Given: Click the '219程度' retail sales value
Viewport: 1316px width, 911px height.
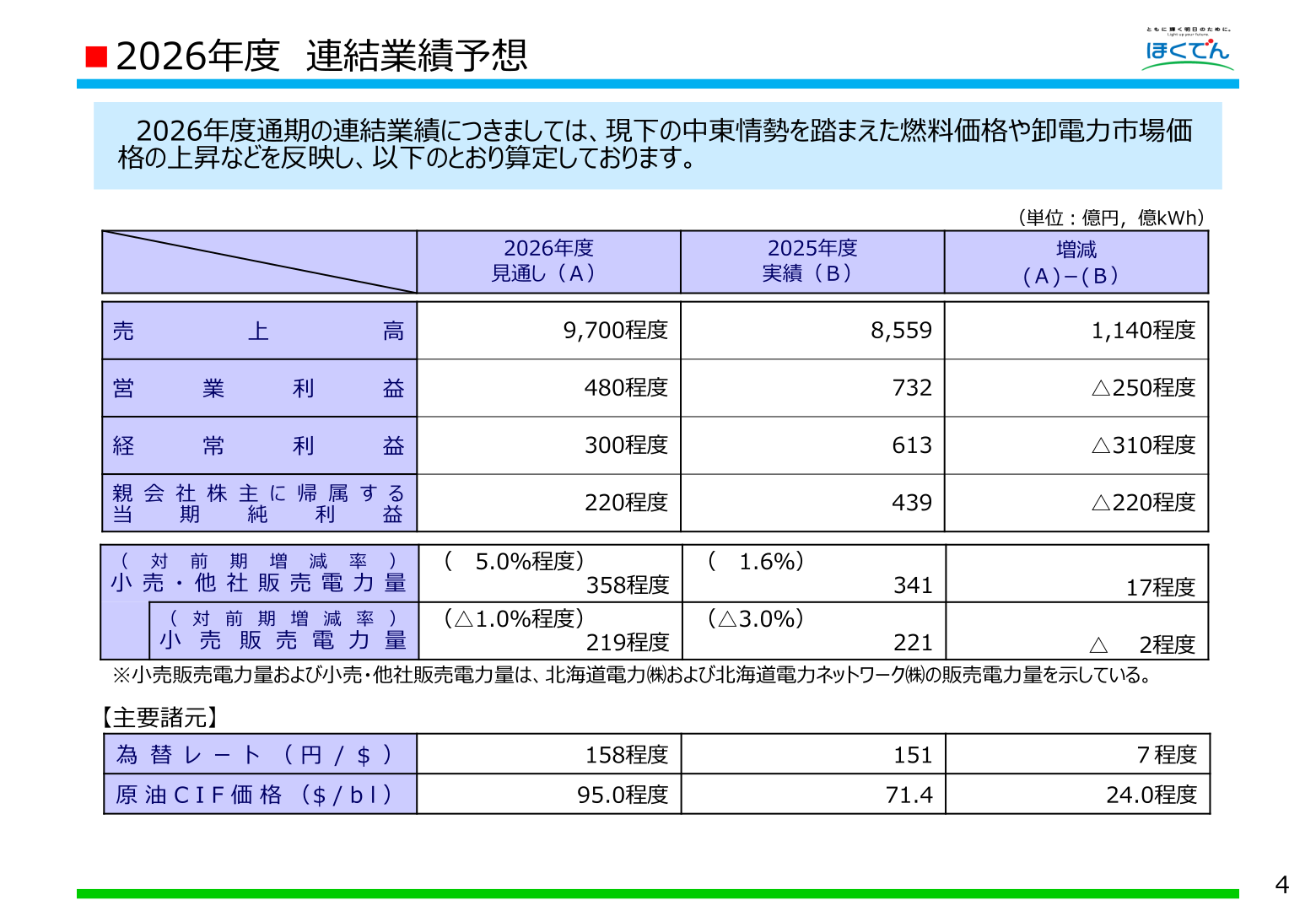Looking at the screenshot, I should tap(628, 642).
